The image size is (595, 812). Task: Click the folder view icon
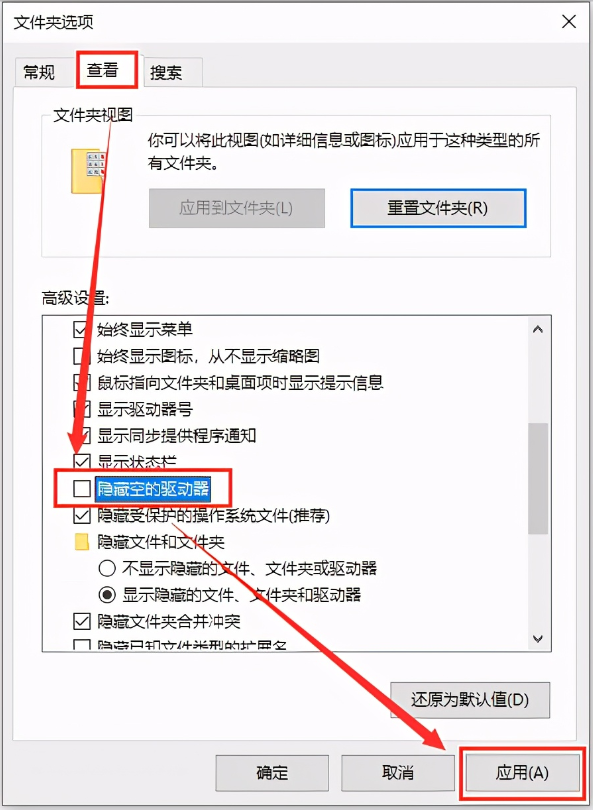[89, 171]
